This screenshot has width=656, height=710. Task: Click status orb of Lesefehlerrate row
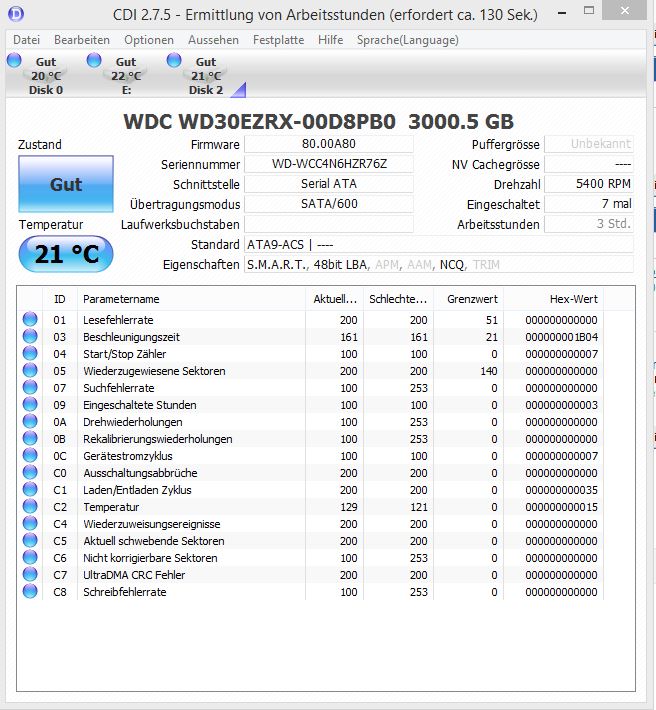coord(30,319)
